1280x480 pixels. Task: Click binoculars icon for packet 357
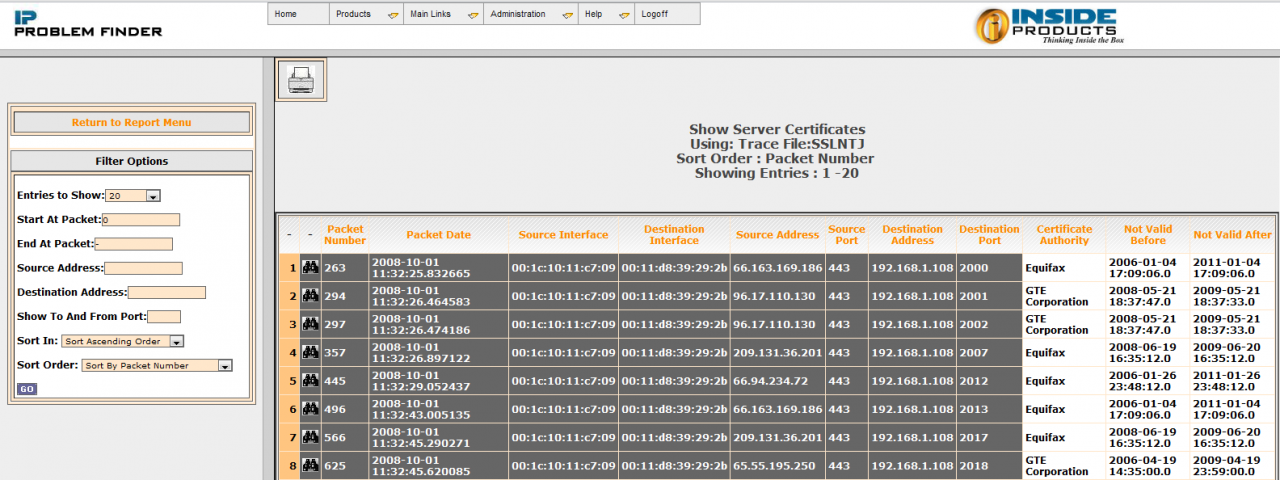pyautogui.click(x=310, y=353)
